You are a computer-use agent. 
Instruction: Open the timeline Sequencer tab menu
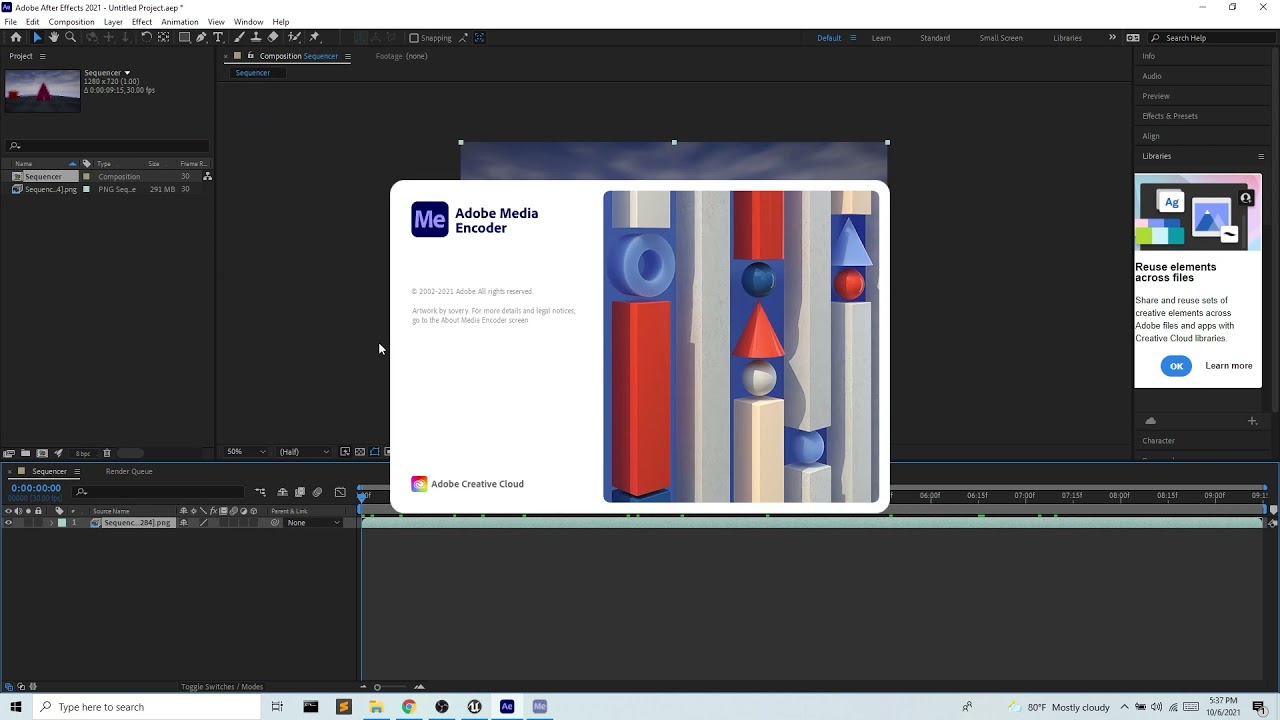pos(77,471)
